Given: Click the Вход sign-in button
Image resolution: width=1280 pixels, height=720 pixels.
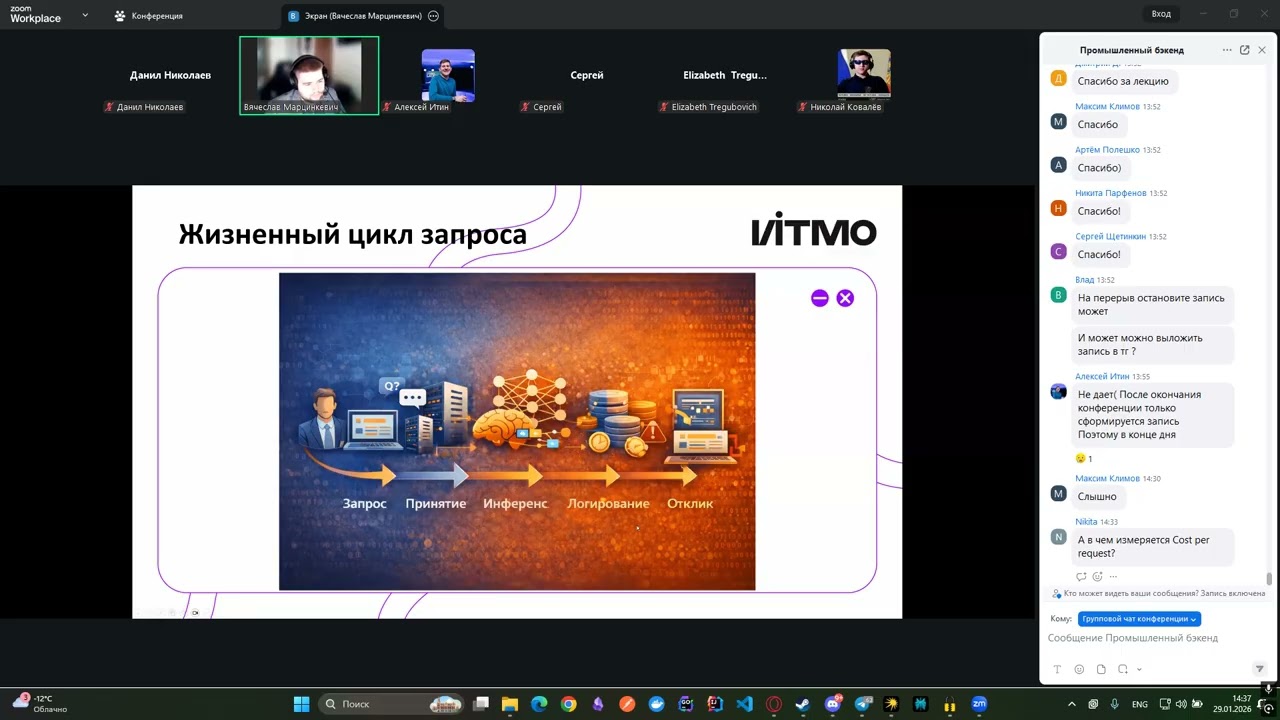Looking at the screenshot, I should [1161, 14].
